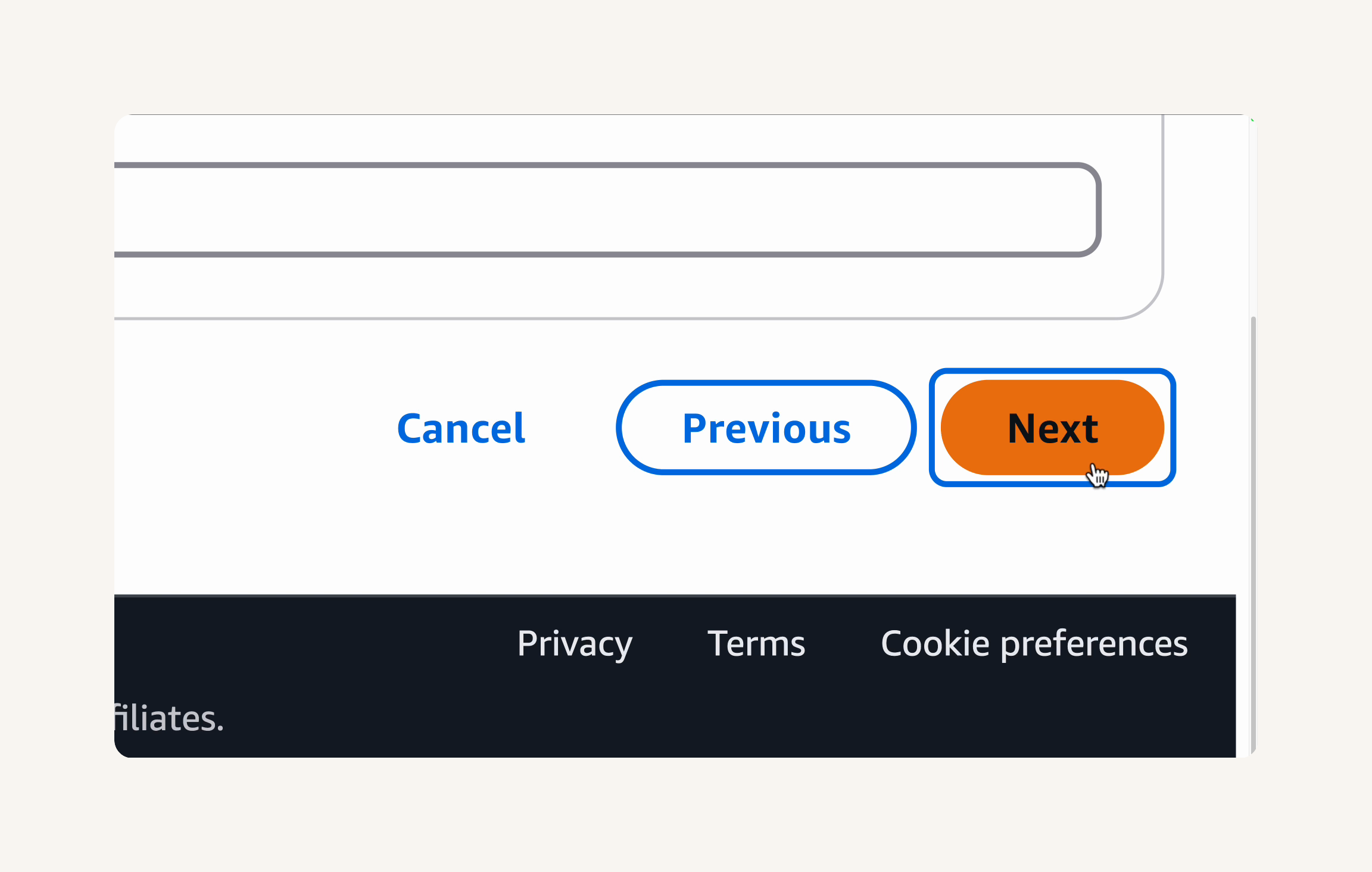Click the scrollbar track above the thumb
Viewport: 1372px width, 872px height.
[x=1253, y=216]
